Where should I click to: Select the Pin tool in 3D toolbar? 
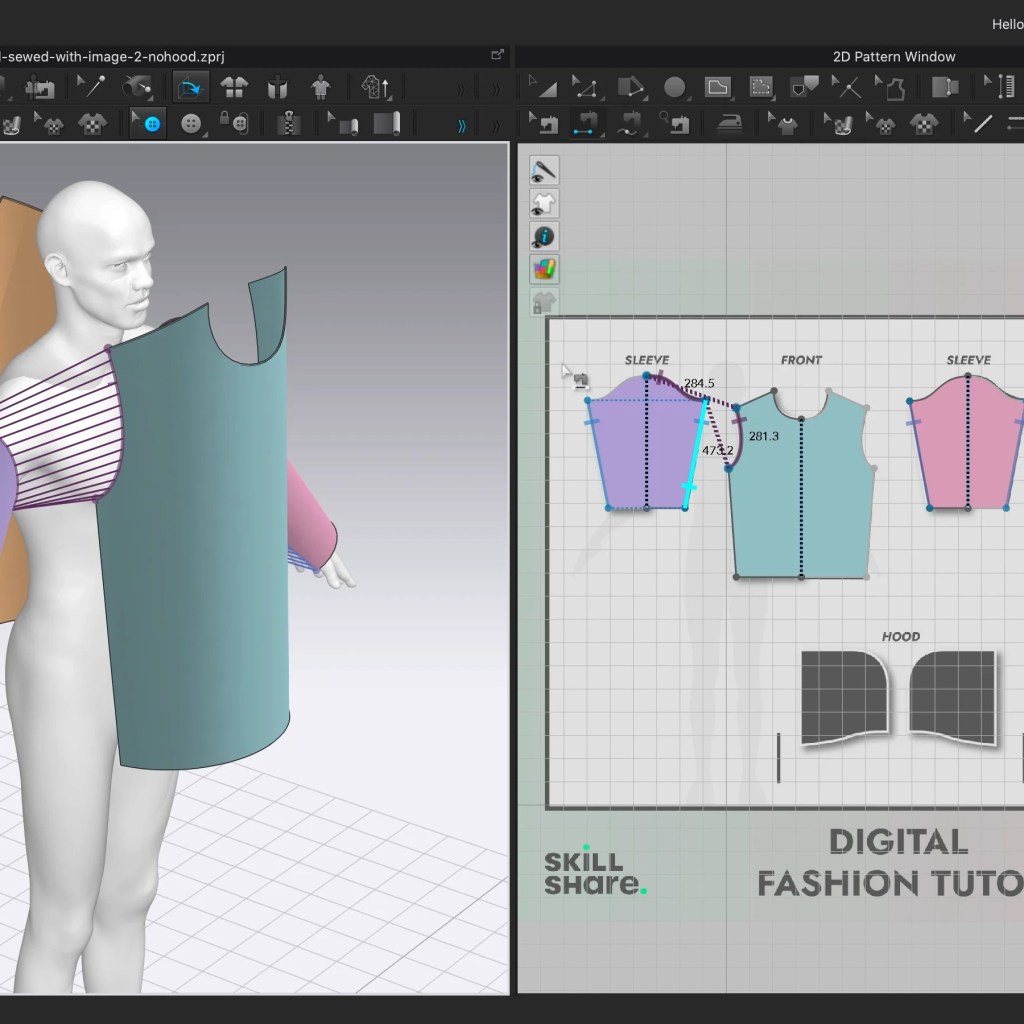(91, 86)
